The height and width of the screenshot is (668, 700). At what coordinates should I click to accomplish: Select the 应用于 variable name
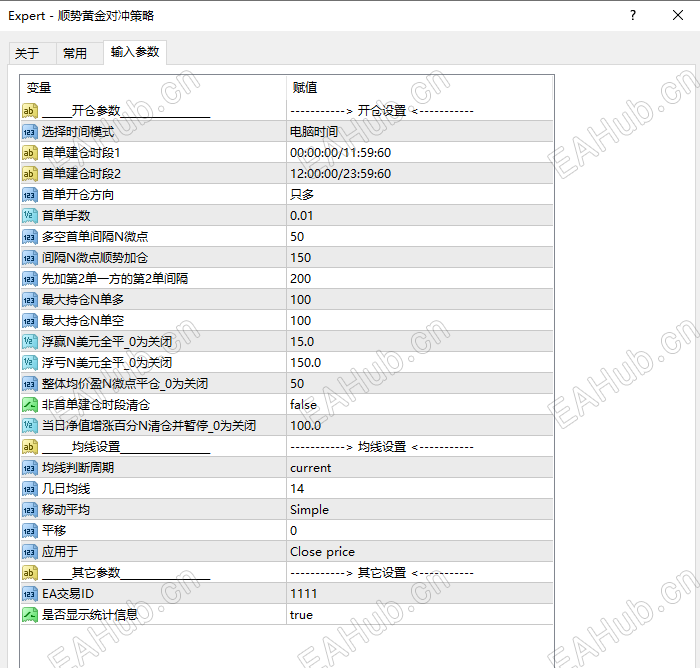tap(60, 551)
